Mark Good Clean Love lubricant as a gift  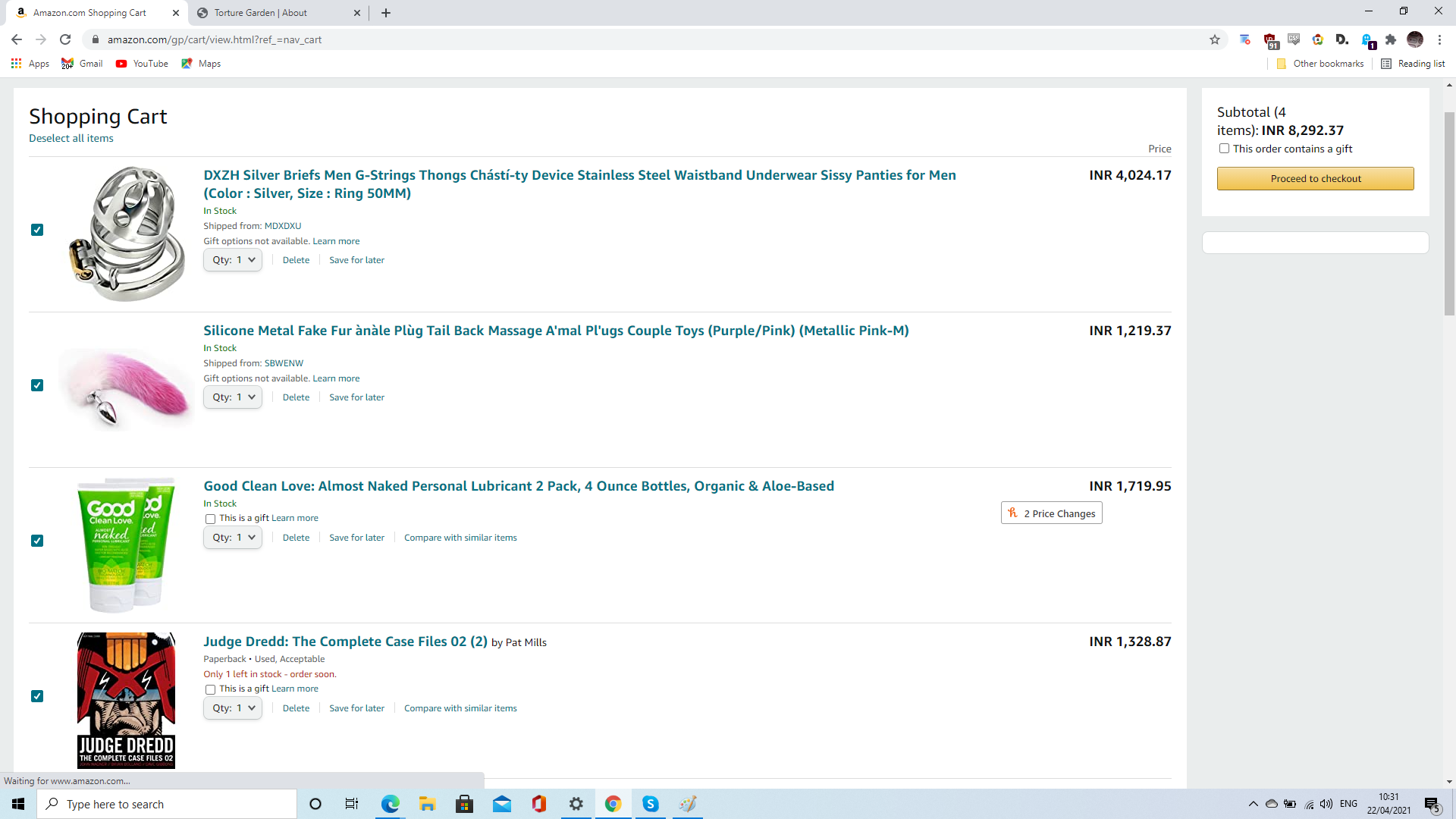tap(210, 519)
